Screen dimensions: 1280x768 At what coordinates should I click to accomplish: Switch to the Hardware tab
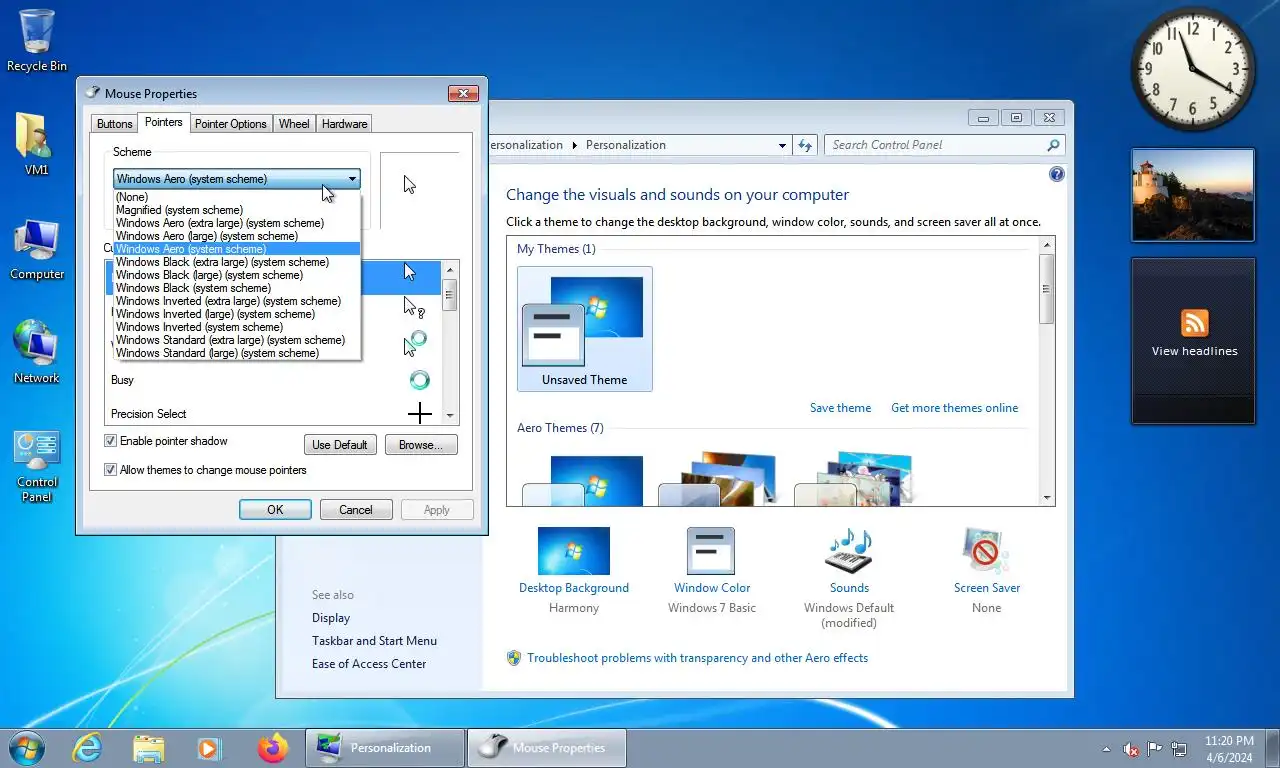pyautogui.click(x=344, y=124)
